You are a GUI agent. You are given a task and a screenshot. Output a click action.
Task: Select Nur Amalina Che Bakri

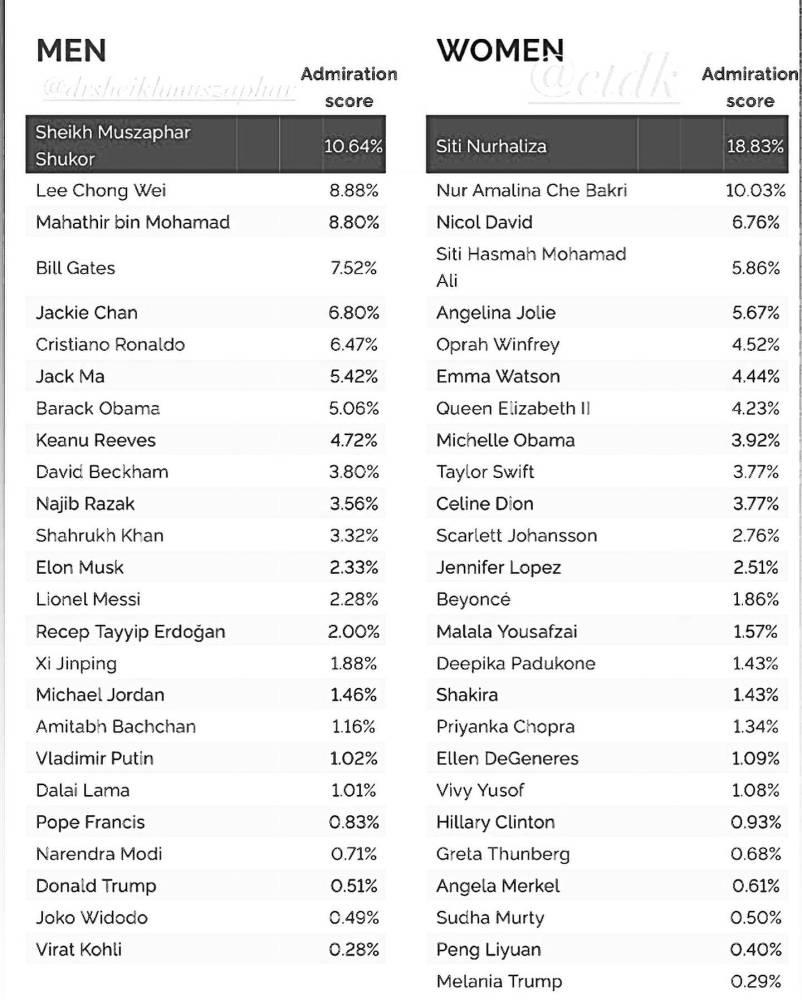531,190
